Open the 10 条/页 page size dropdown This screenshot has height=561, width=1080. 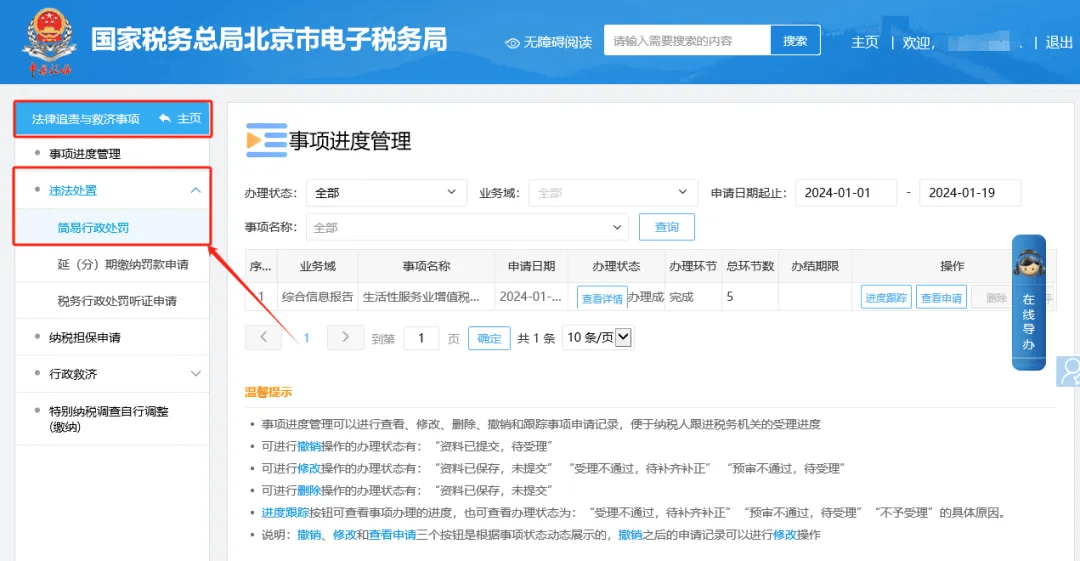point(598,338)
